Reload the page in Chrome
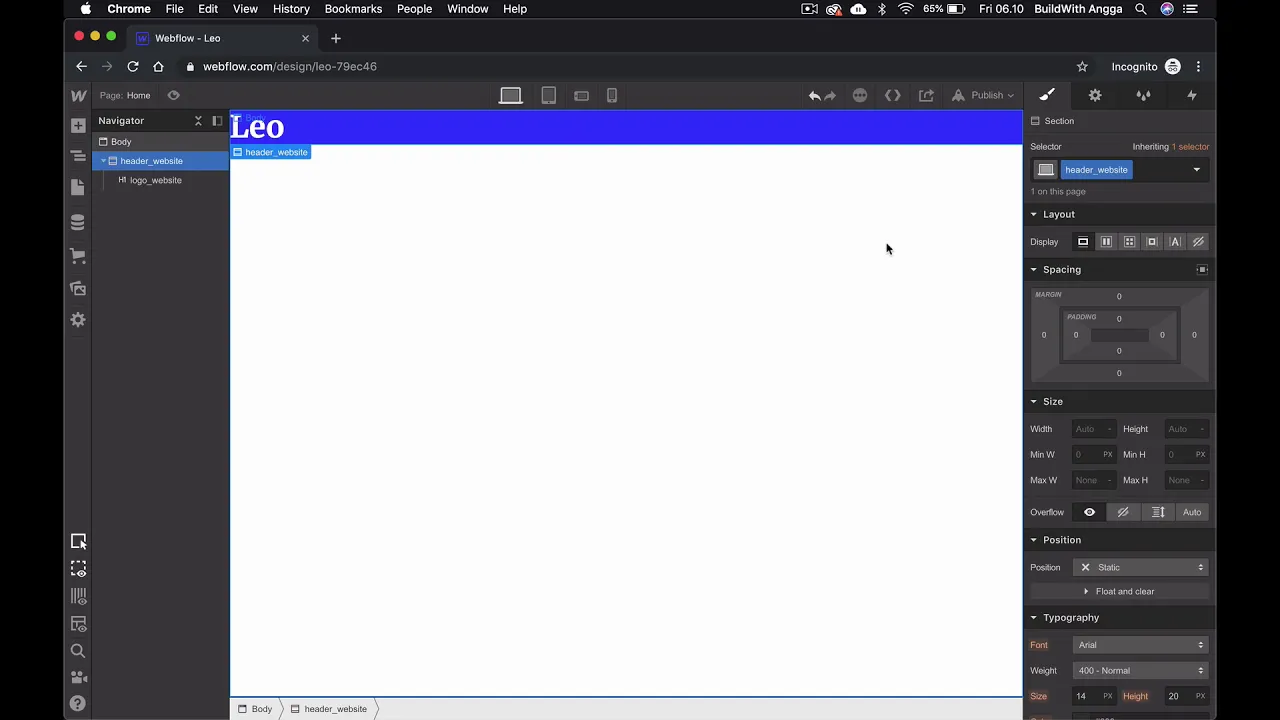 point(132,67)
